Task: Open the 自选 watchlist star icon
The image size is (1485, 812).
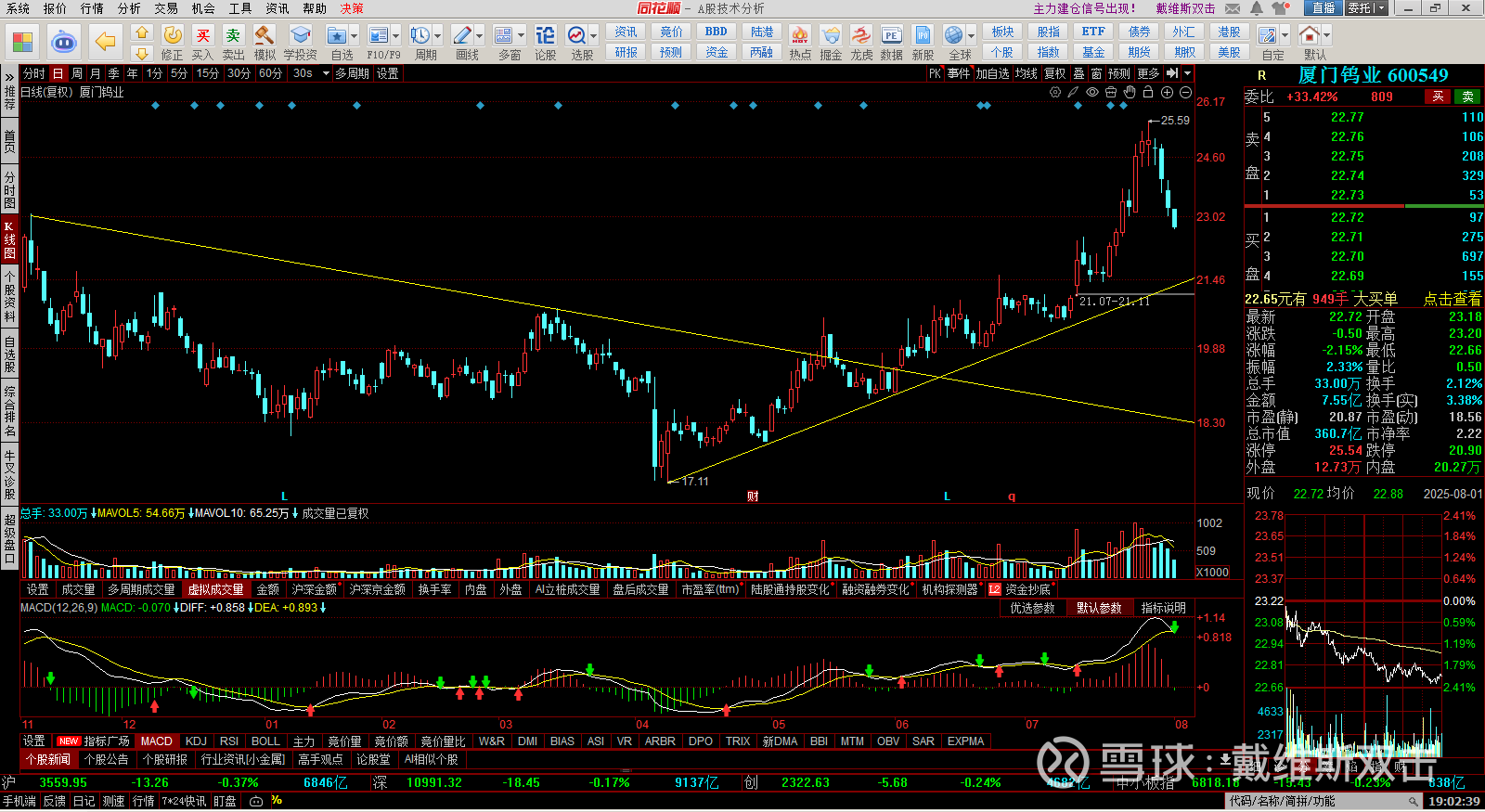Action: (x=337, y=36)
